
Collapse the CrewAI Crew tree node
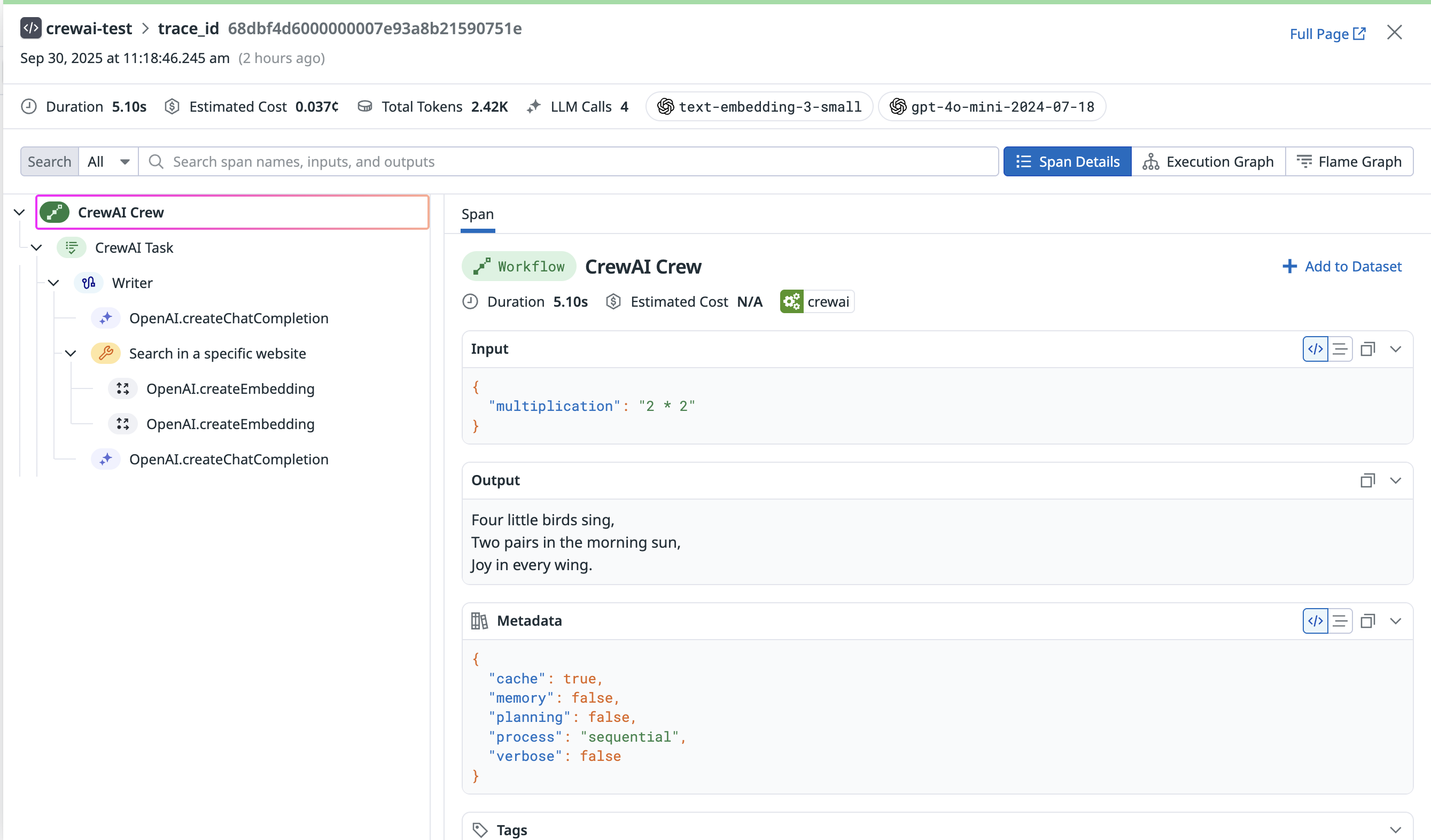19,212
